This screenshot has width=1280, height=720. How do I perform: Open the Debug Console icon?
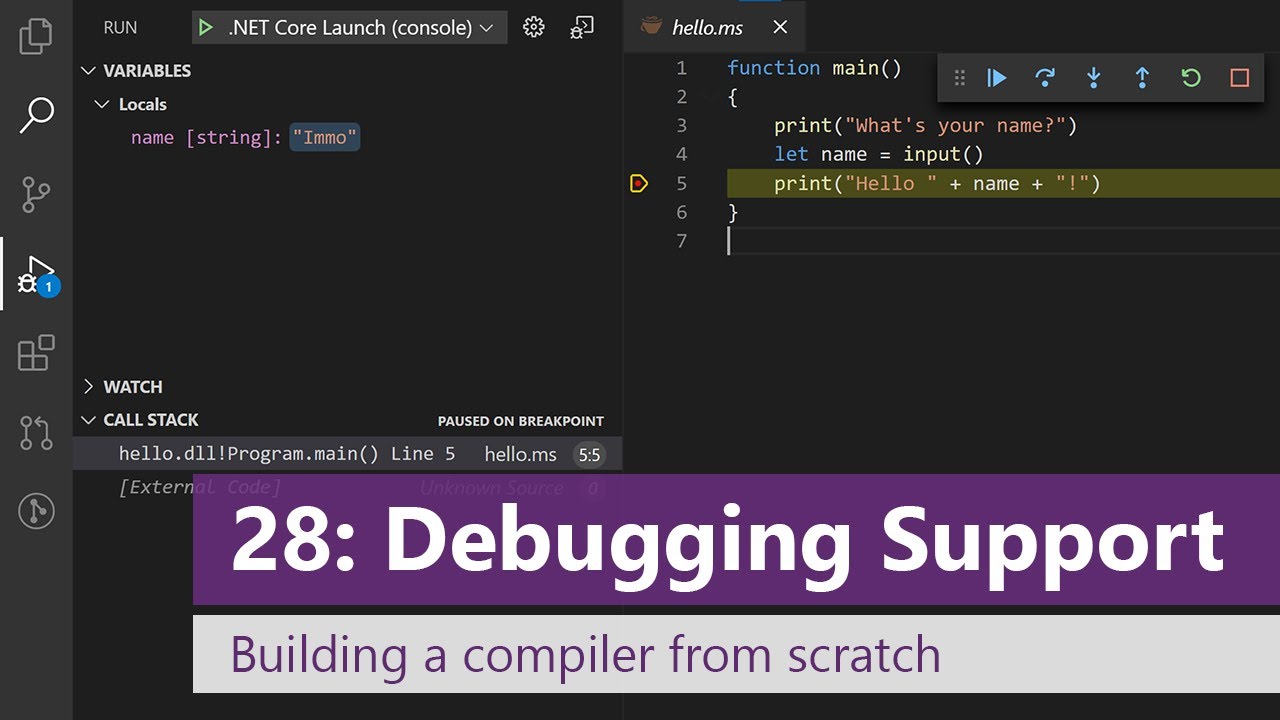point(582,27)
